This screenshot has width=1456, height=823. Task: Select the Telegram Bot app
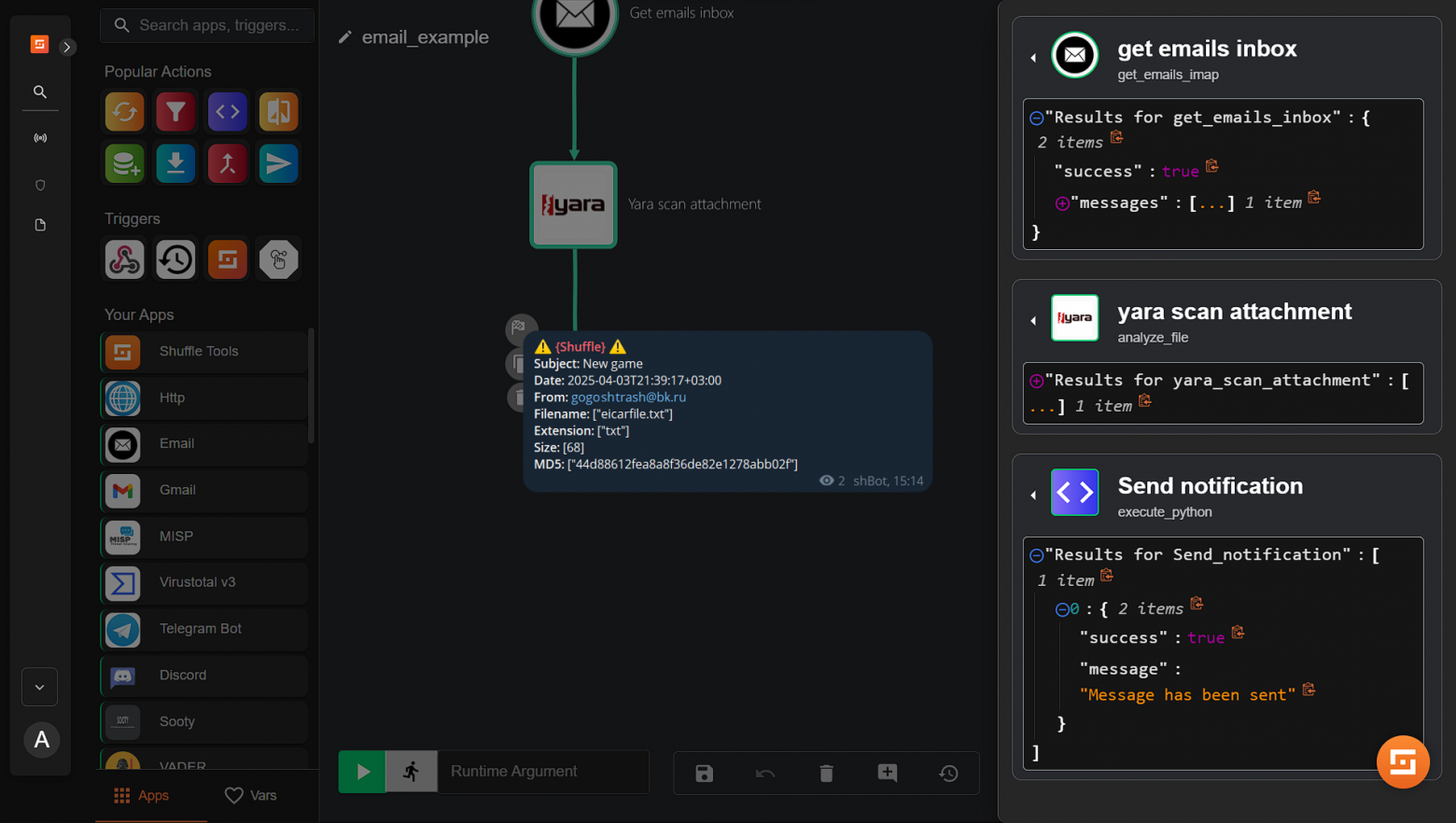[203, 629]
